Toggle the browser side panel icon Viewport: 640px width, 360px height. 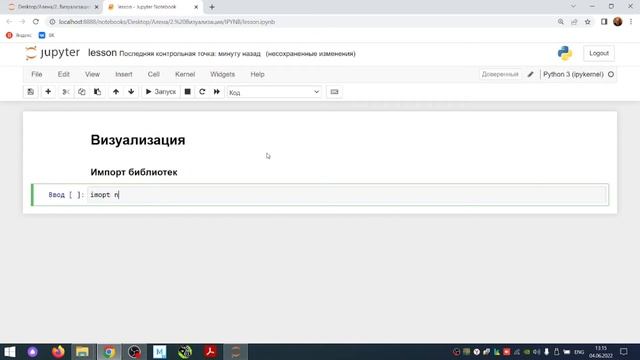point(604,22)
